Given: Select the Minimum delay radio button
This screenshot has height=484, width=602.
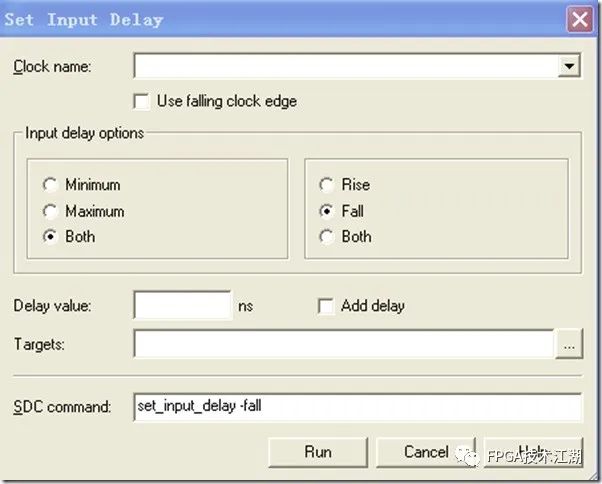Looking at the screenshot, I should pyautogui.click(x=50, y=185).
